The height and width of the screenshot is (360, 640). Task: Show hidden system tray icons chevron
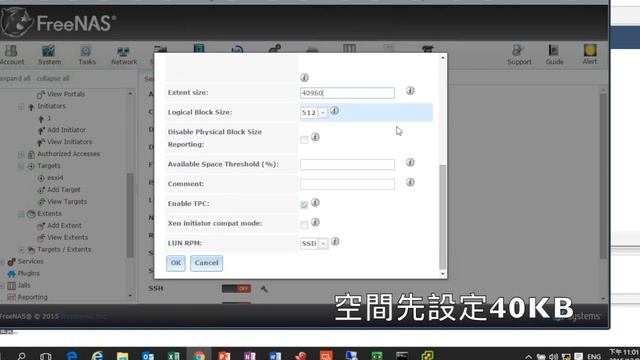[x=529, y=357]
